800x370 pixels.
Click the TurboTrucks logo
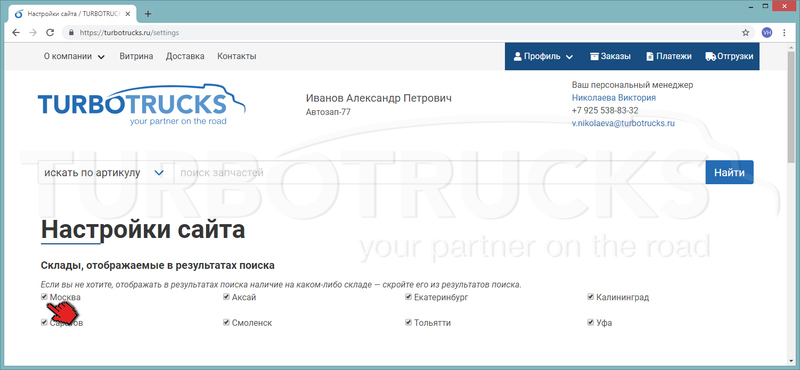coord(141,105)
